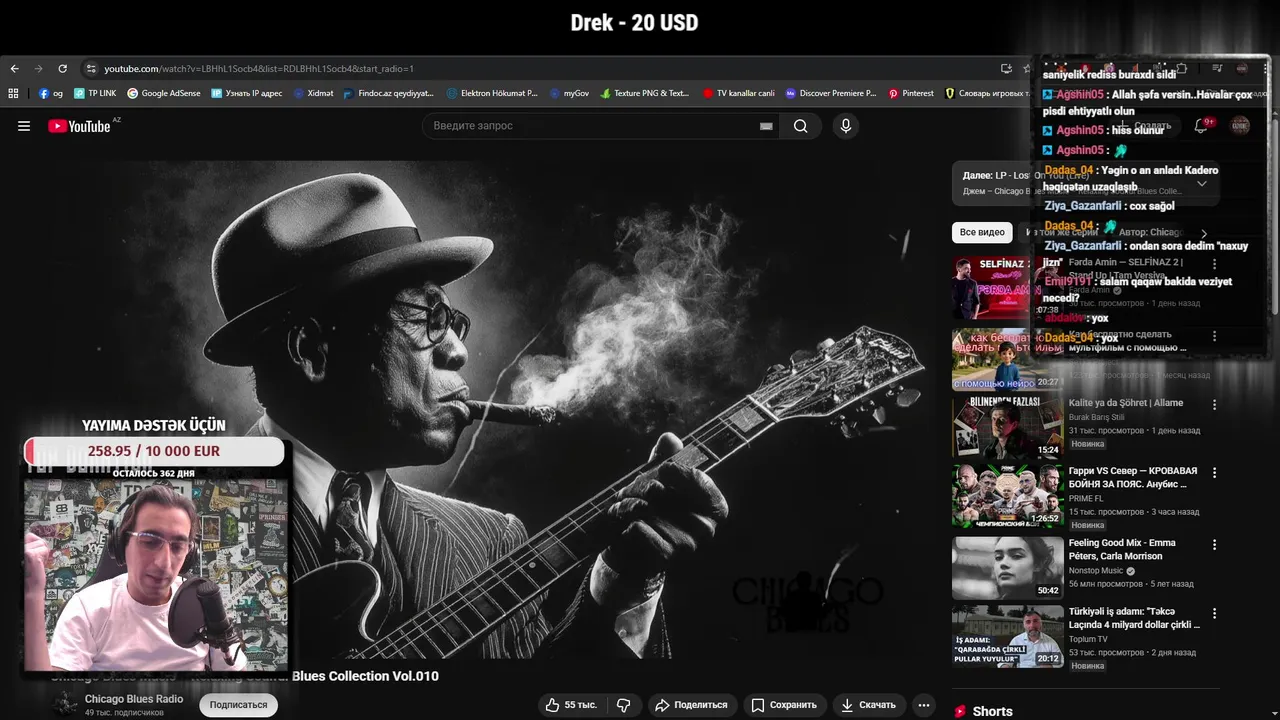
Task: Open options menu for Türkiyəli iş adamı video
Action: [x=1215, y=613]
